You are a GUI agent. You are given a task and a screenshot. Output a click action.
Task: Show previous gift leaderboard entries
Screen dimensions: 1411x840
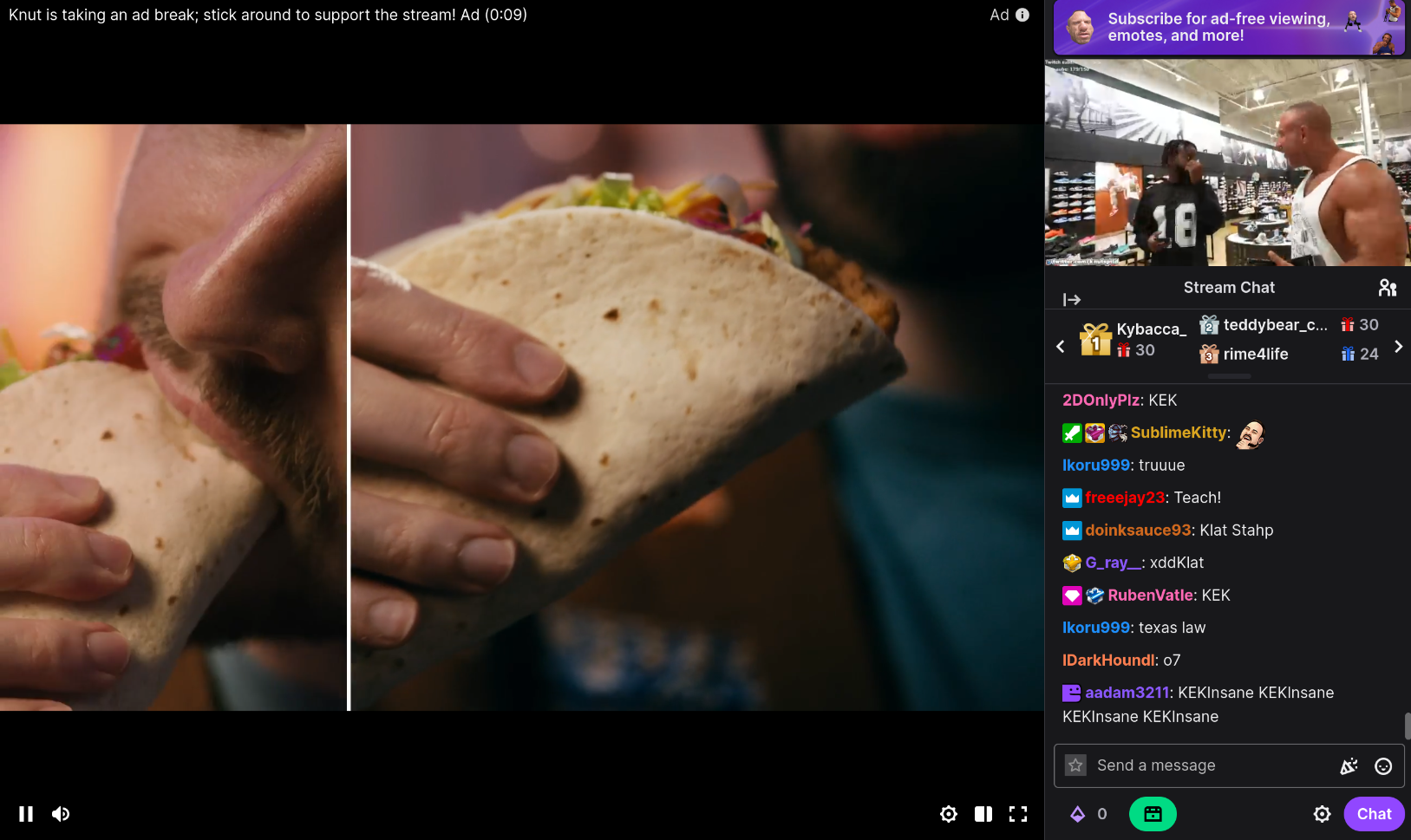pyautogui.click(x=1060, y=347)
